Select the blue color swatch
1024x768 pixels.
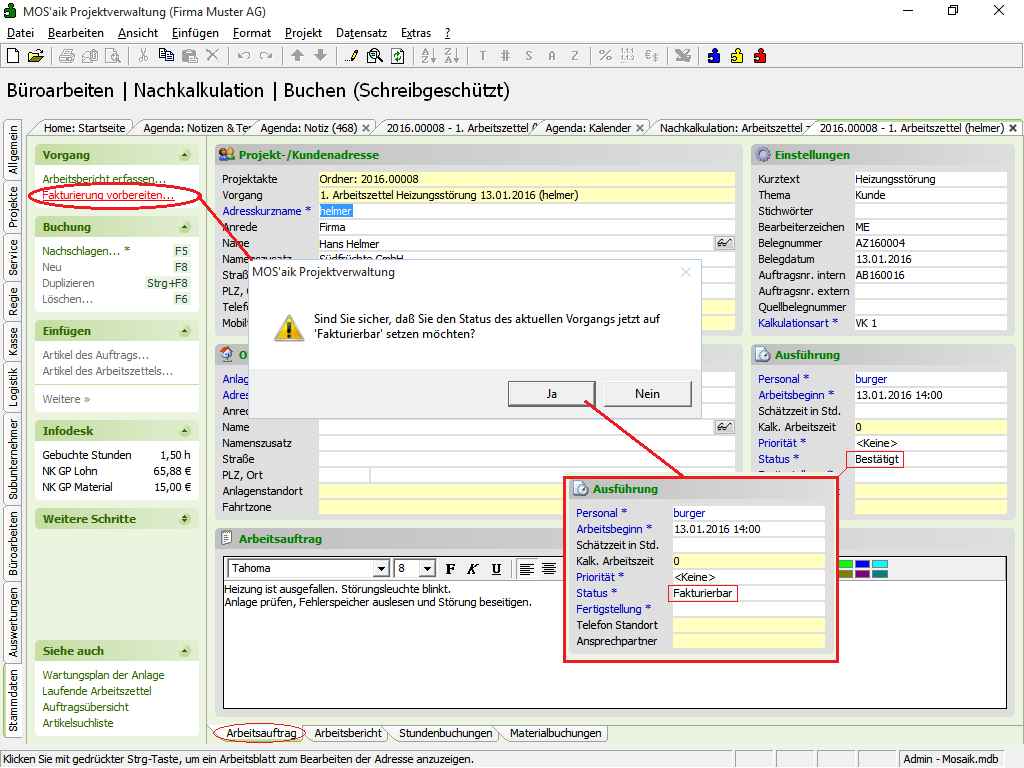tap(862, 564)
